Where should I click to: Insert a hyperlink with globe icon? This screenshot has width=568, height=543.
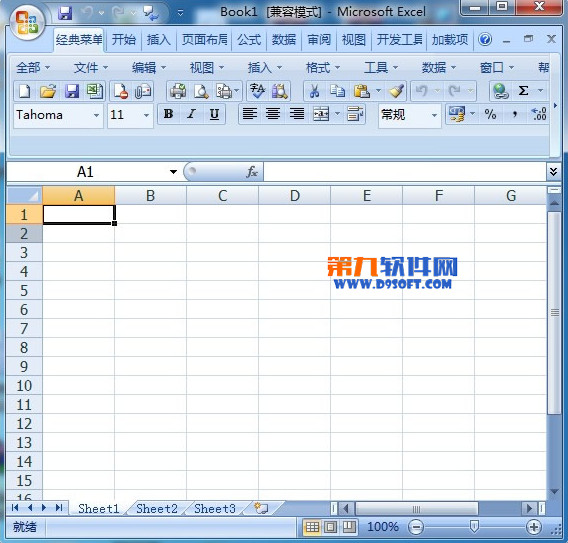click(x=501, y=91)
